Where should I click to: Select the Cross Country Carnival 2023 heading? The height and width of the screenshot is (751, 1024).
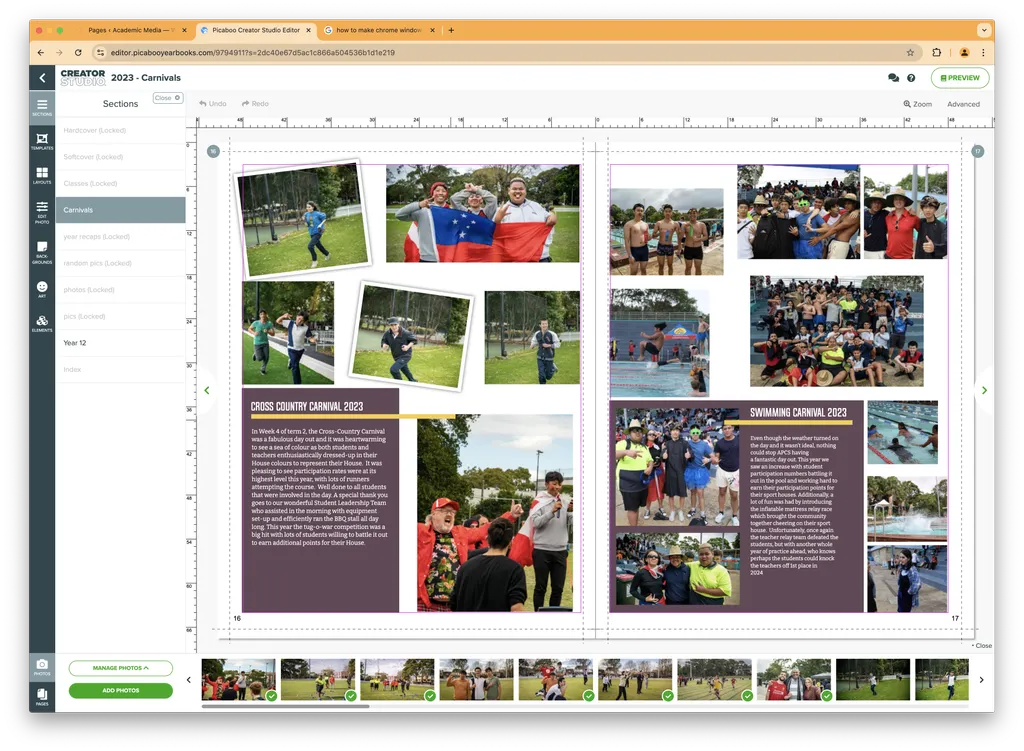(x=307, y=406)
